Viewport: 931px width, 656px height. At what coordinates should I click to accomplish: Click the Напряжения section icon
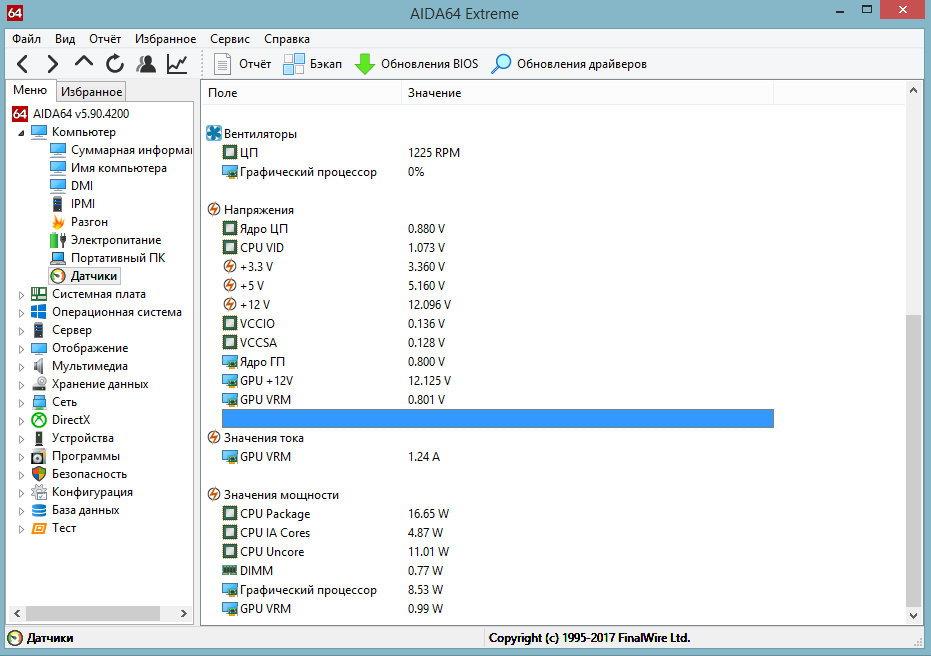click(214, 210)
